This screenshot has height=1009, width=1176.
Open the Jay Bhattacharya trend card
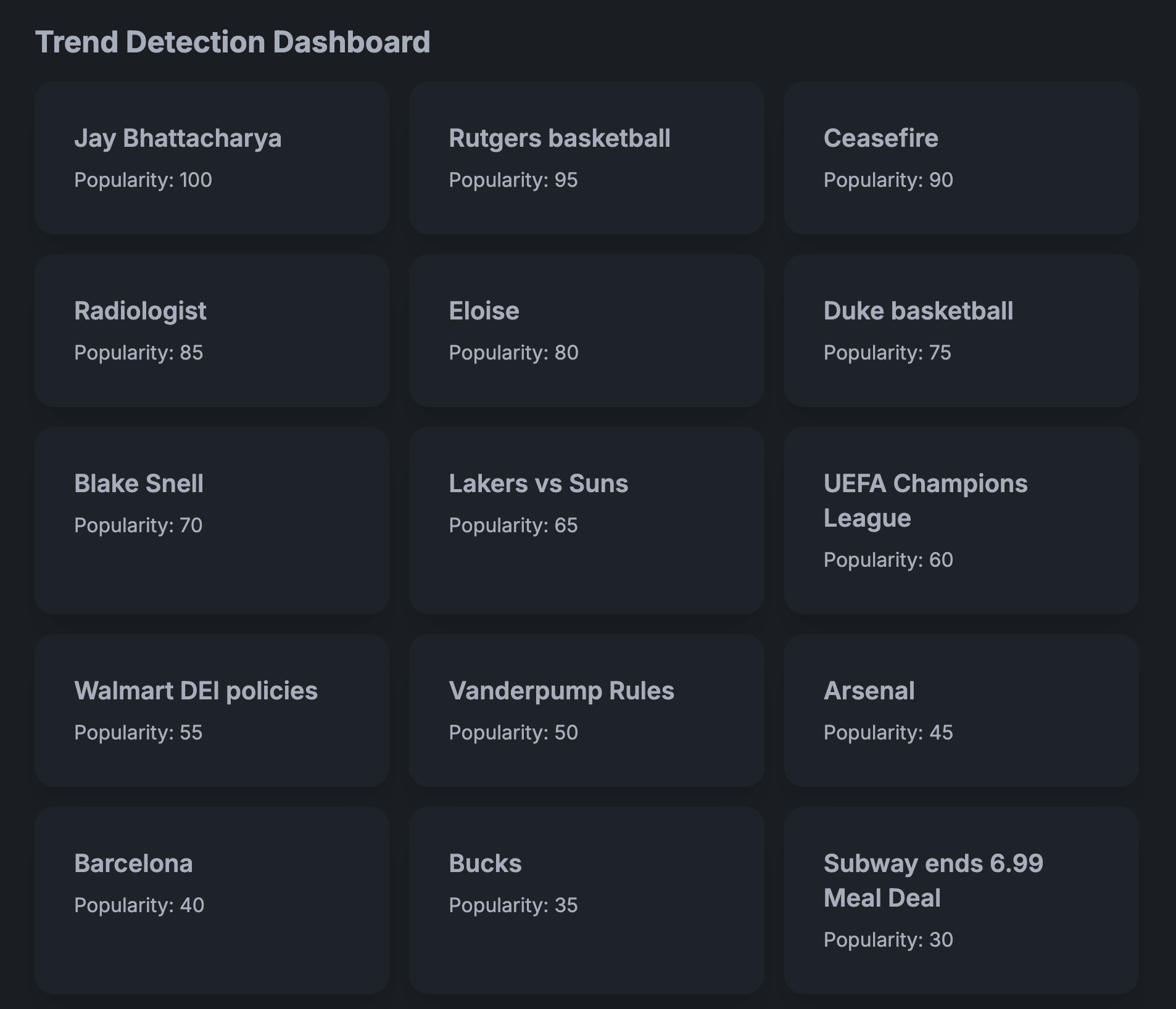212,158
